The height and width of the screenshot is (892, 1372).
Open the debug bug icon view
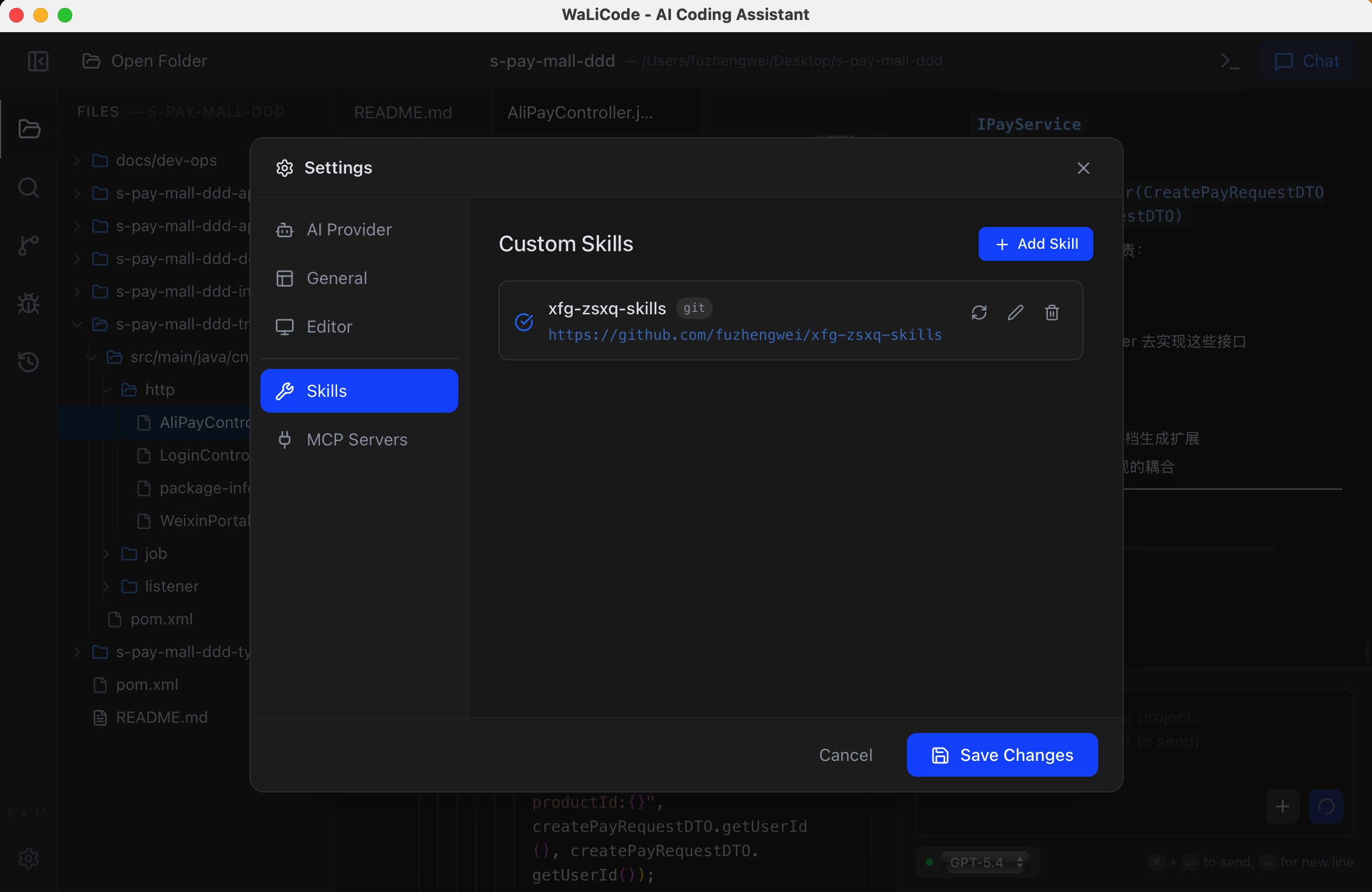(29, 303)
